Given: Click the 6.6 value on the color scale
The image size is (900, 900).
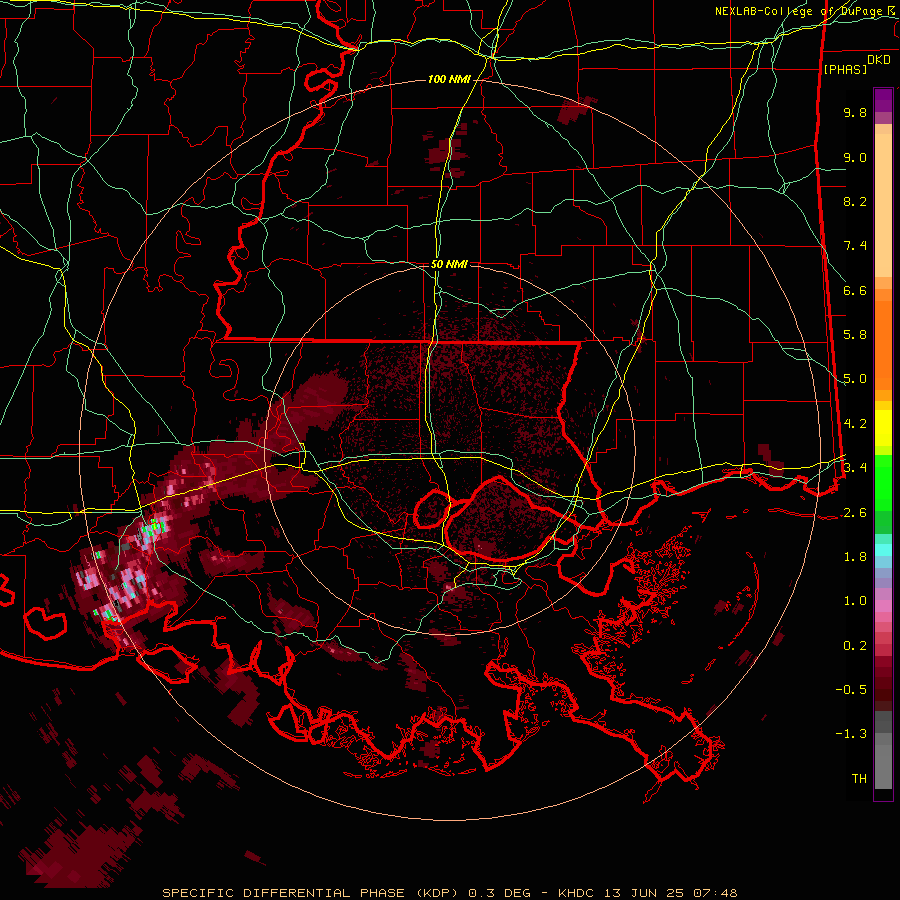Looking at the screenshot, I should click(855, 290).
